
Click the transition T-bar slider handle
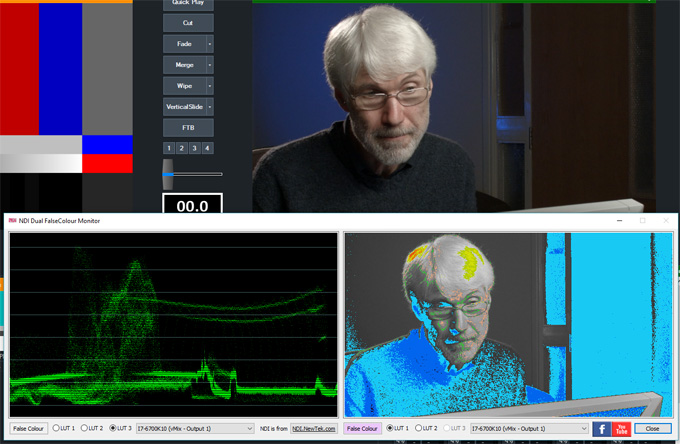[168, 174]
